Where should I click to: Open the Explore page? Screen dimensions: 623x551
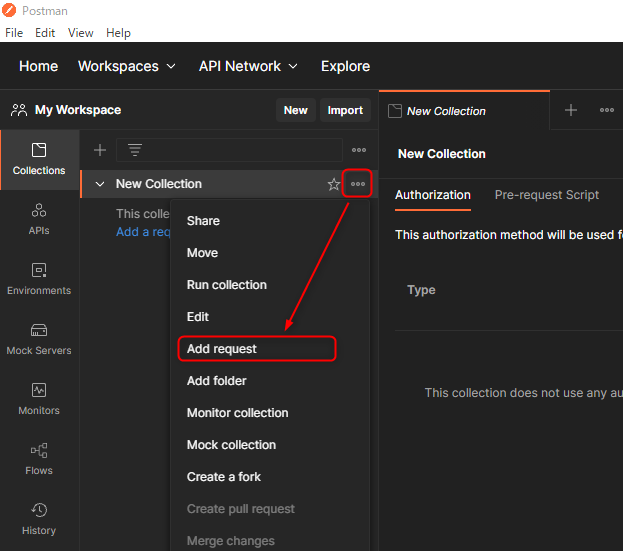tap(345, 66)
